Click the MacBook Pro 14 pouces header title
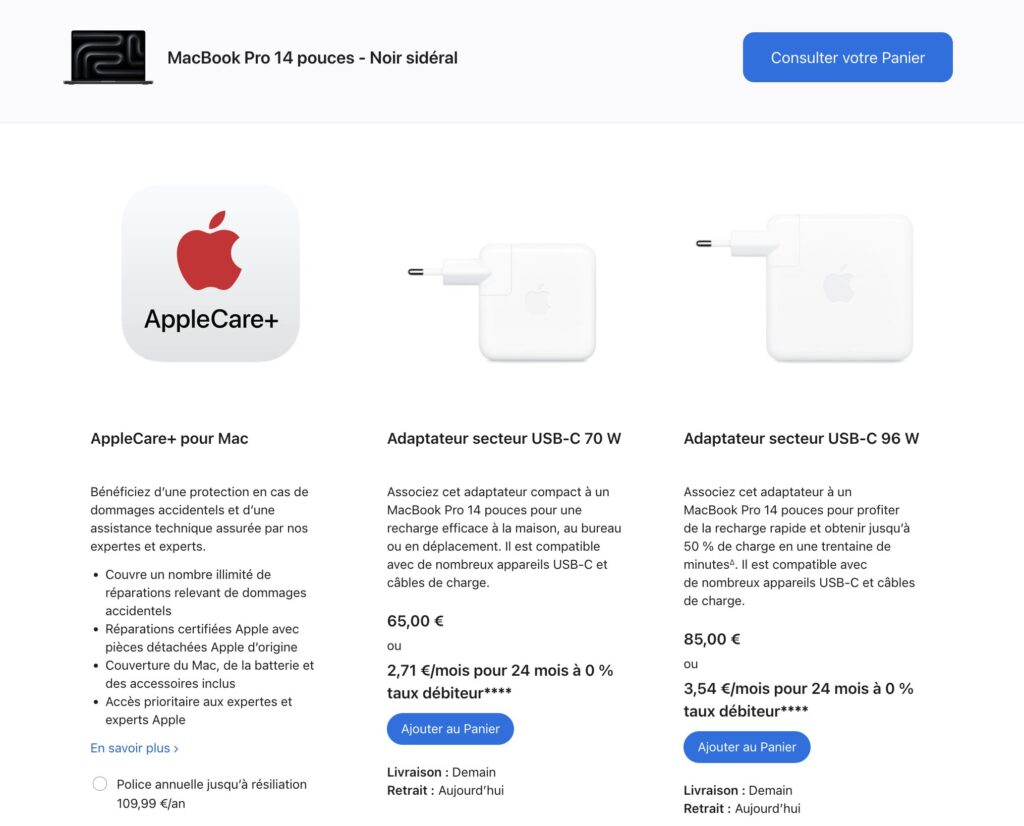 312,58
